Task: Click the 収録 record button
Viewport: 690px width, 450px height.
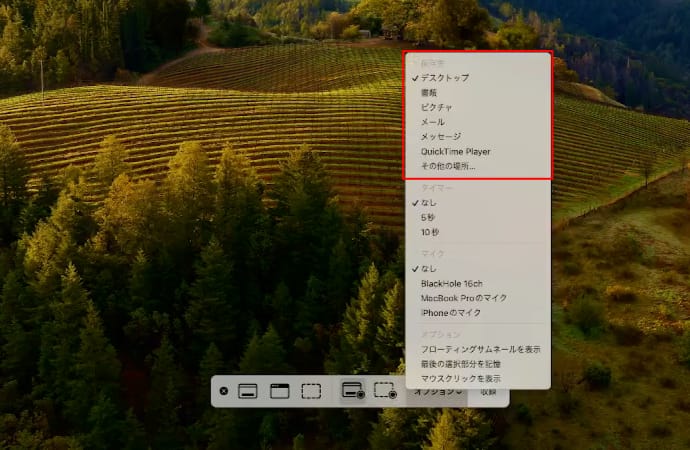Action: [488, 392]
